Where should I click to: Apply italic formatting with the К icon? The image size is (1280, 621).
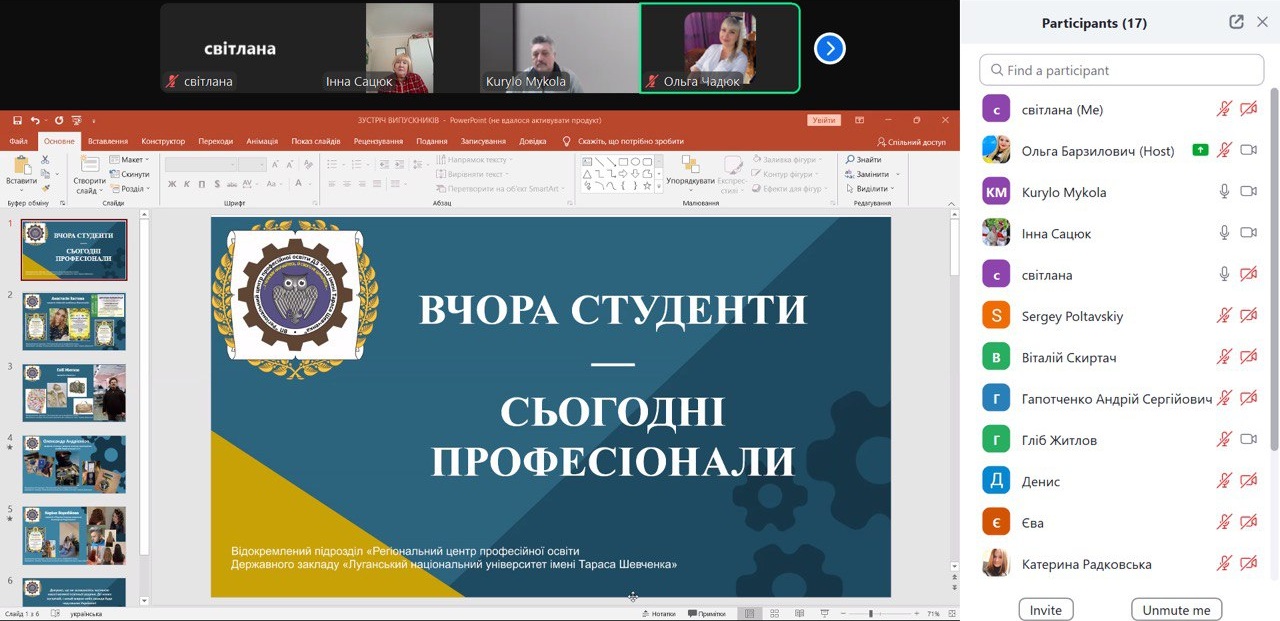187,183
